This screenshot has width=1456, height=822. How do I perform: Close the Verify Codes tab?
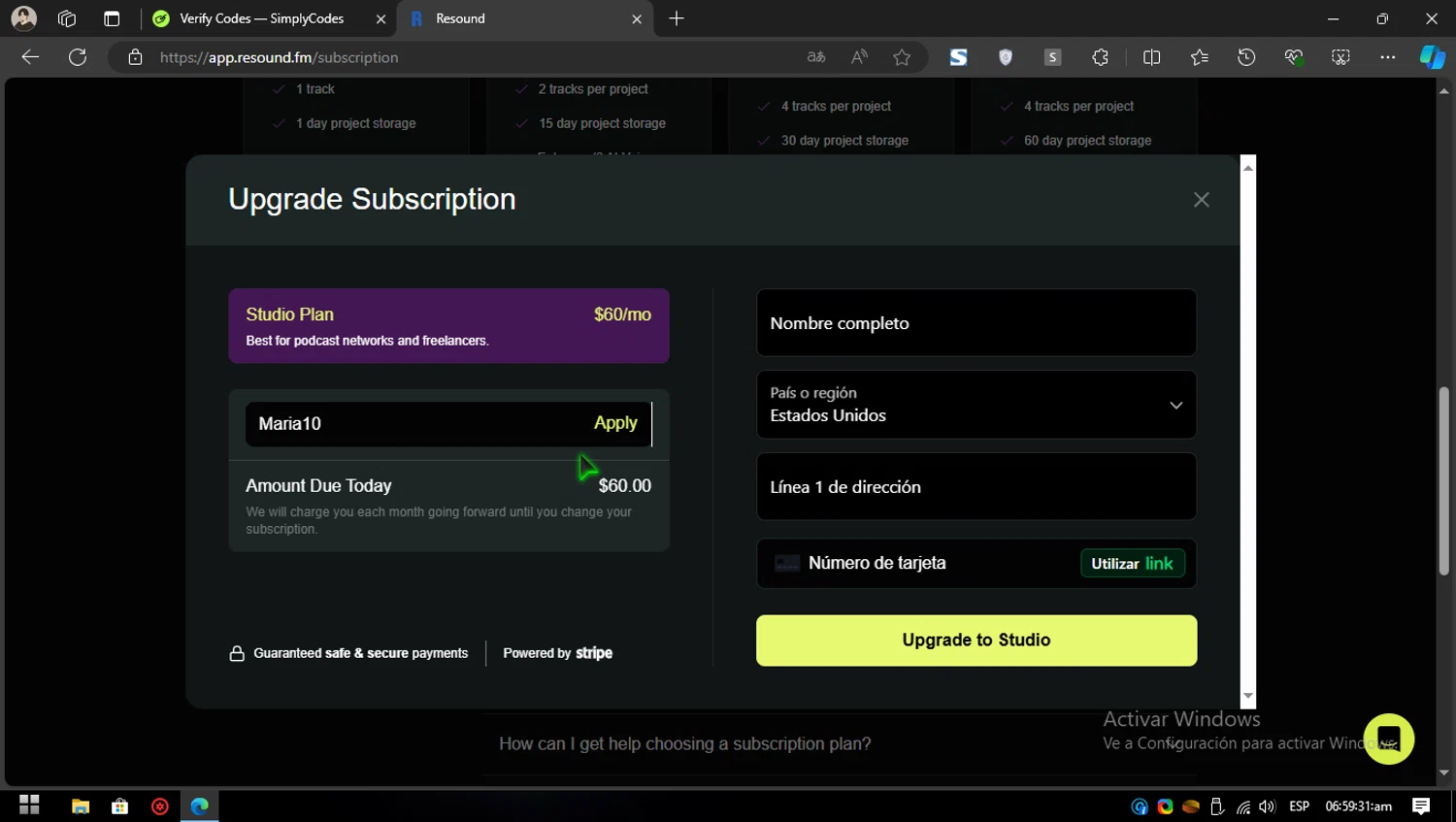coord(381,18)
